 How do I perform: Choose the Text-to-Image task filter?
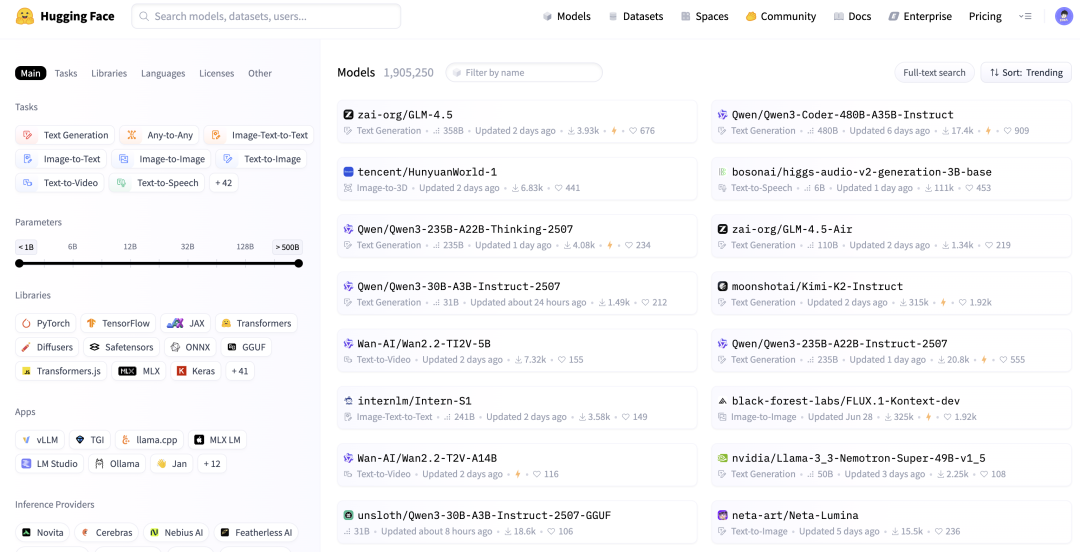[261, 159]
